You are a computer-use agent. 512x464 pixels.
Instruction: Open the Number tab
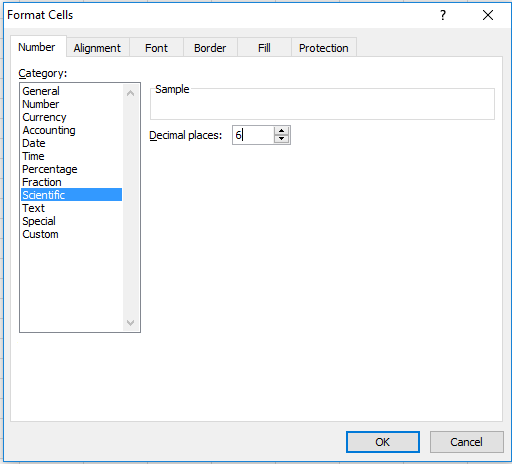coord(38,47)
